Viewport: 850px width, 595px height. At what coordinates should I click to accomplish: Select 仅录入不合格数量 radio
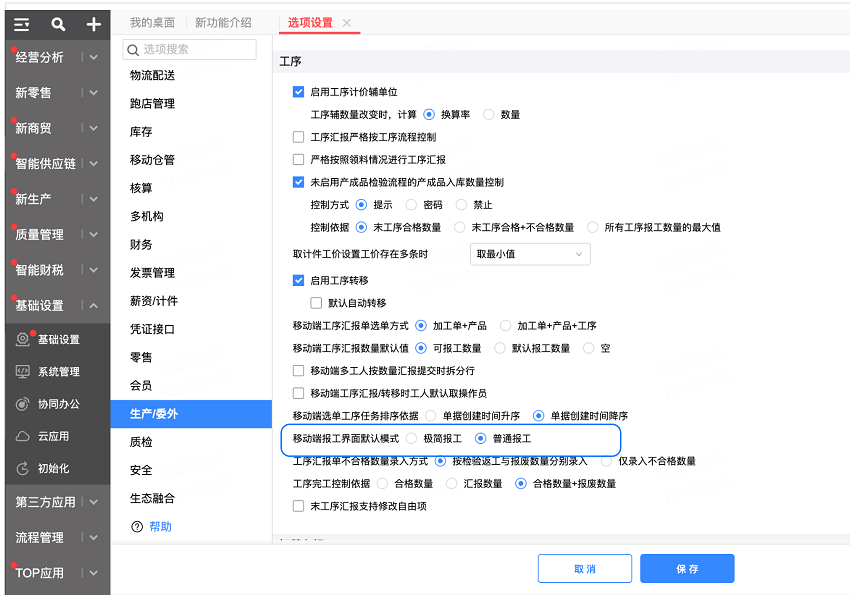coord(607,461)
